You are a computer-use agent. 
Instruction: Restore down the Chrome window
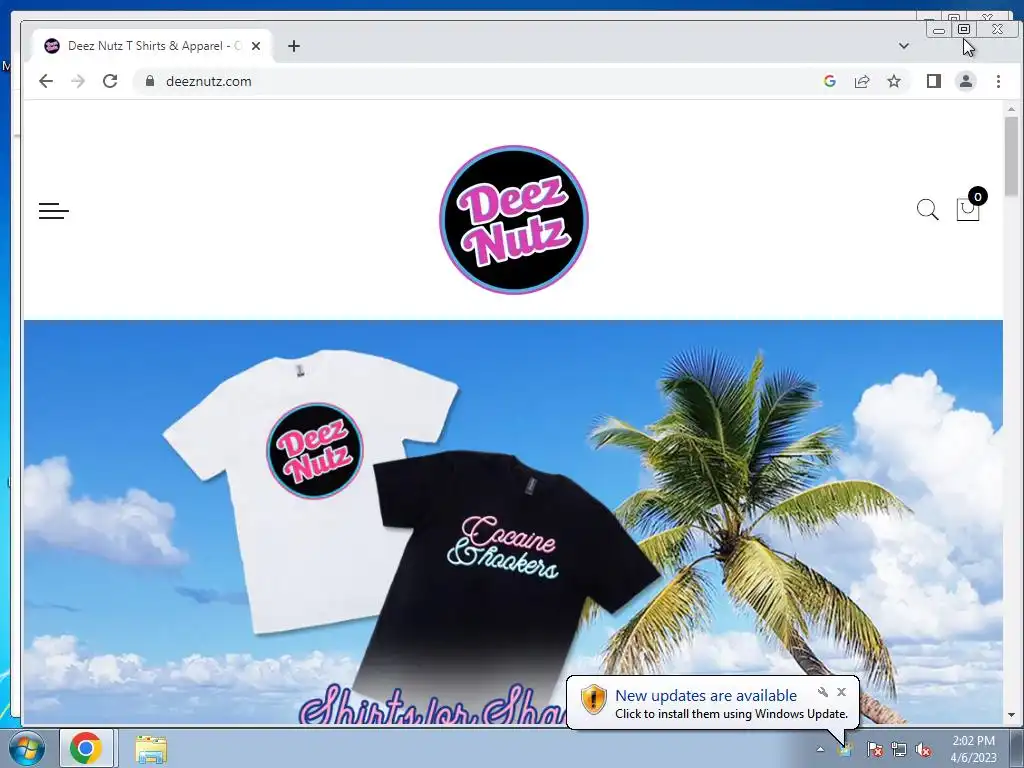coord(964,29)
